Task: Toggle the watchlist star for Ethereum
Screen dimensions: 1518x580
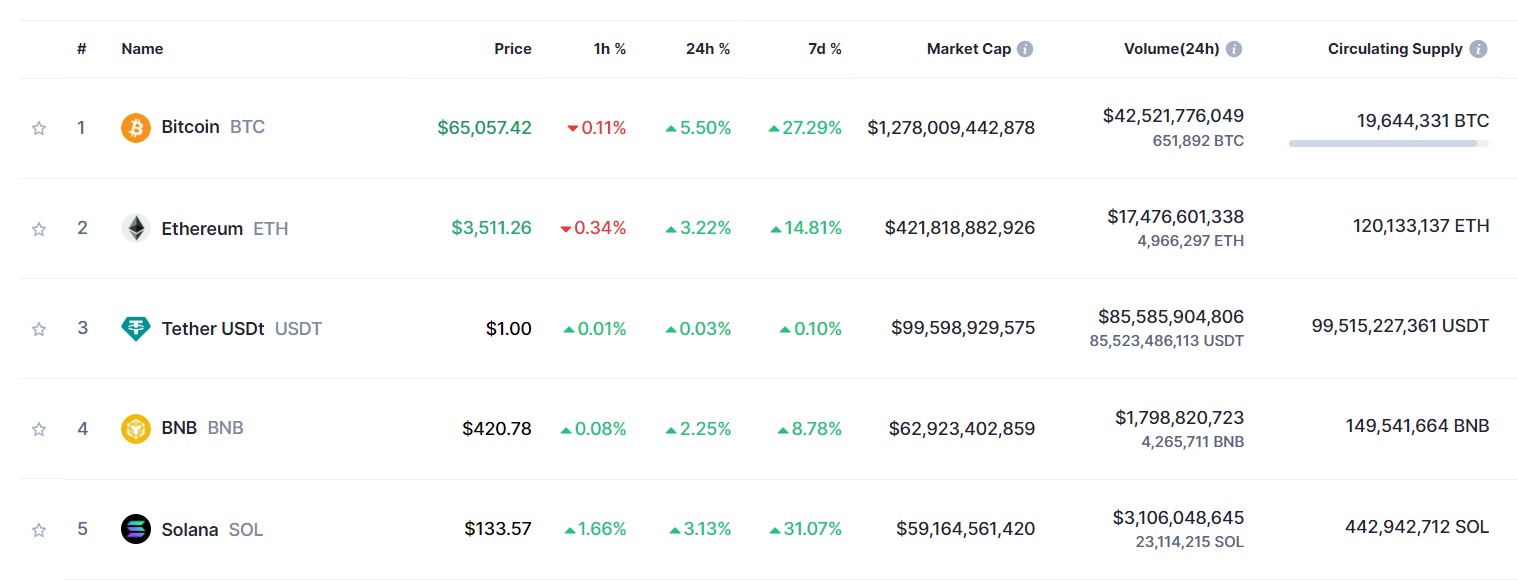Action: pyautogui.click(x=39, y=229)
